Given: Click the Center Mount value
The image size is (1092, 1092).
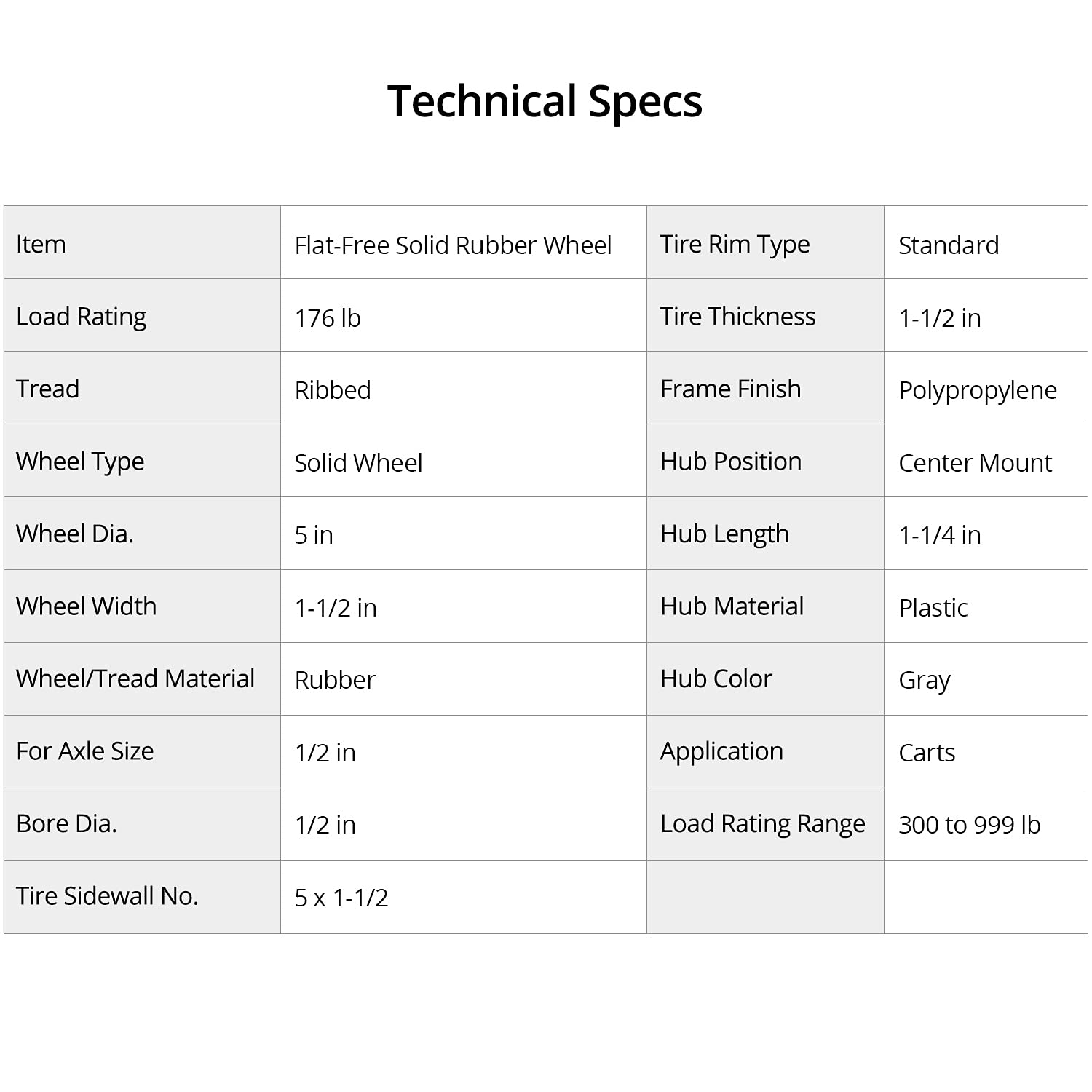Looking at the screenshot, I should 975,463.
